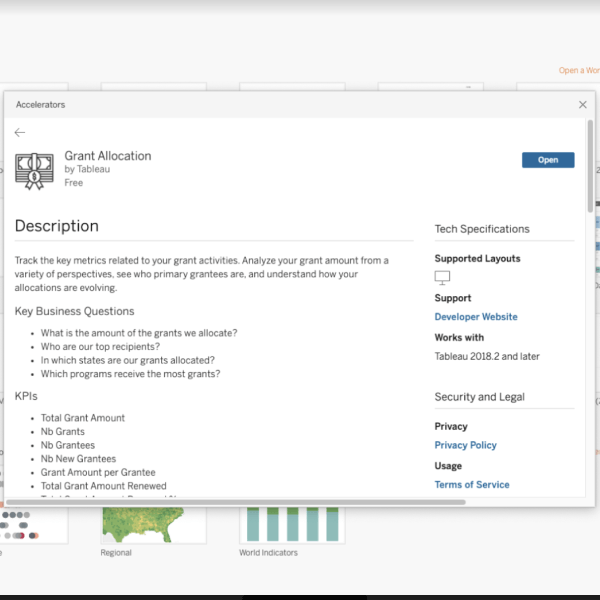
Task: Click the Grant Allocation title
Action: pos(108,156)
